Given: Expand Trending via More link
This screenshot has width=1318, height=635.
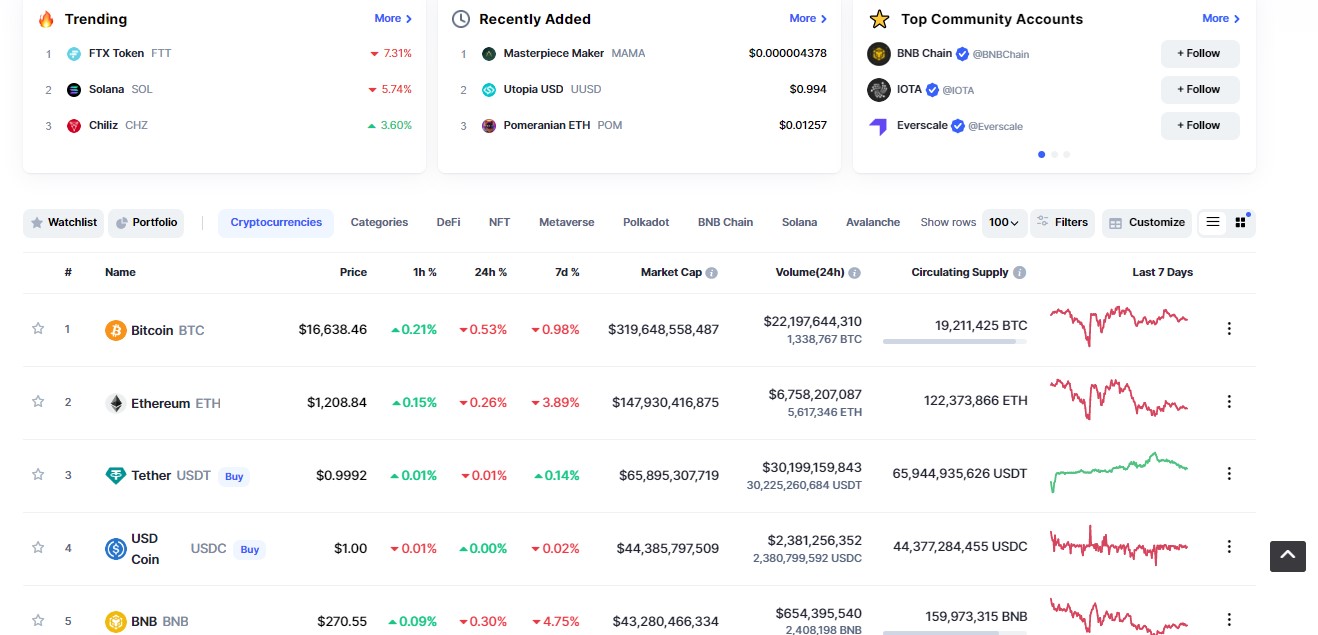Looking at the screenshot, I should pos(393,19).
